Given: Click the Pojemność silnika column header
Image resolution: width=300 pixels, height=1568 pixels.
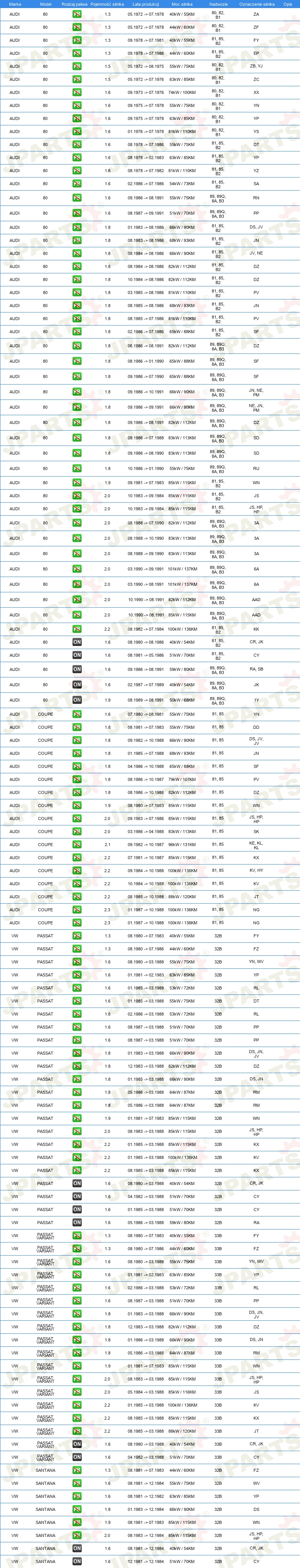Looking at the screenshot, I should pos(108,4).
